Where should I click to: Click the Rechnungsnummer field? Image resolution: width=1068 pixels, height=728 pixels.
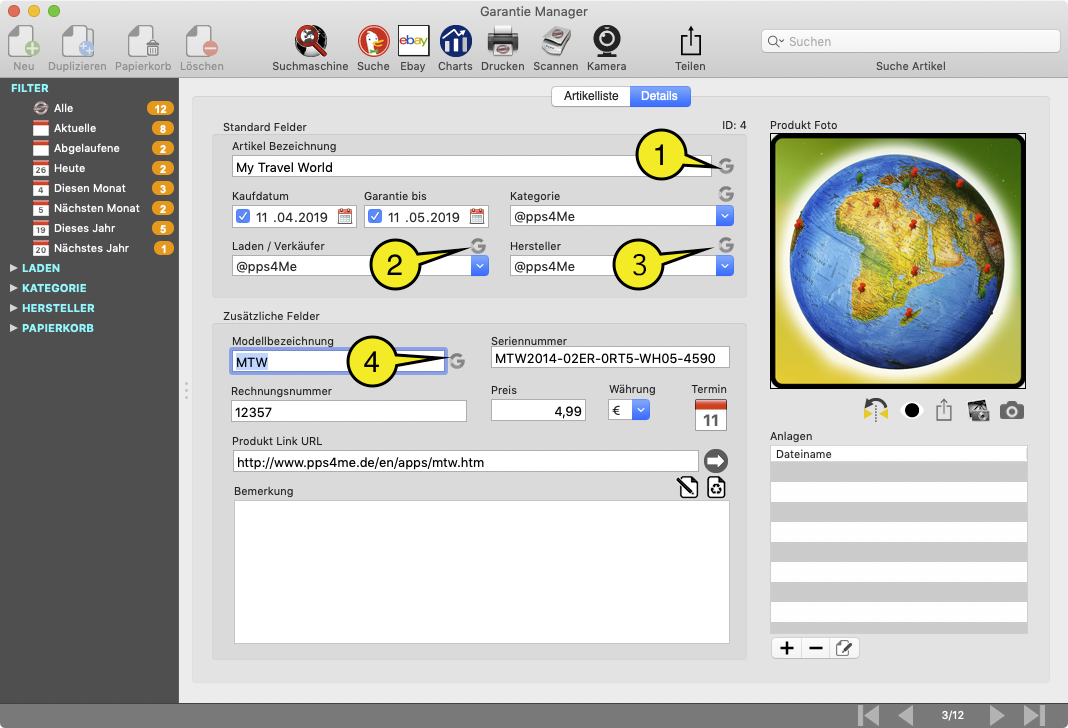click(349, 411)
